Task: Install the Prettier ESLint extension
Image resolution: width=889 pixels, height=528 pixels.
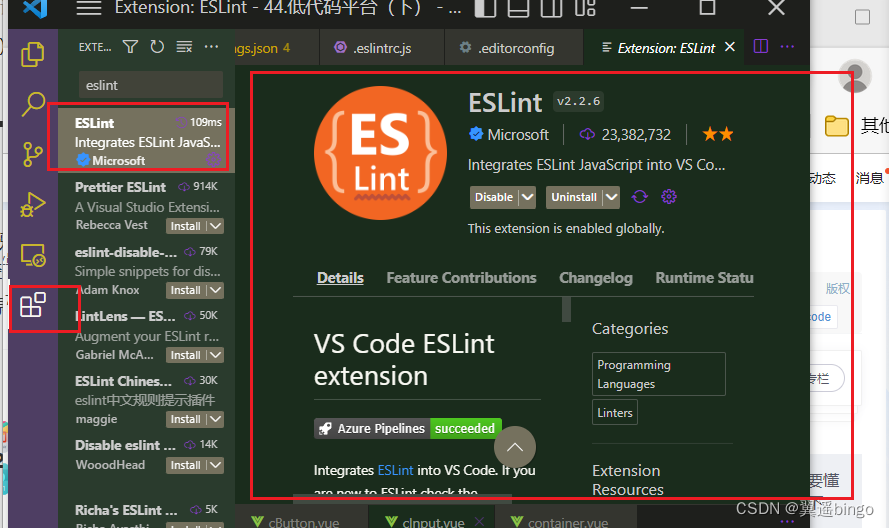Action: point(186,226)
